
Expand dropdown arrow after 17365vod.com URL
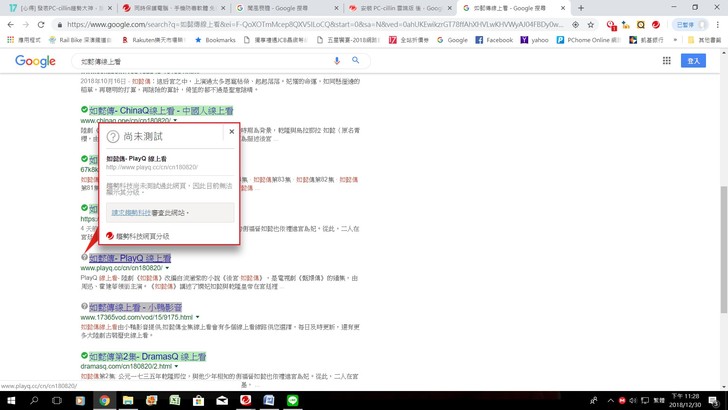[x=197, y=317]
